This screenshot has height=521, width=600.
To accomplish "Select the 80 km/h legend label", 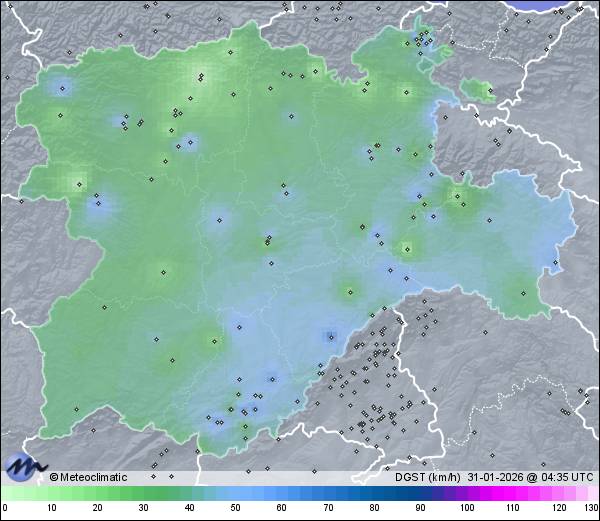I will tap(373, 509).
